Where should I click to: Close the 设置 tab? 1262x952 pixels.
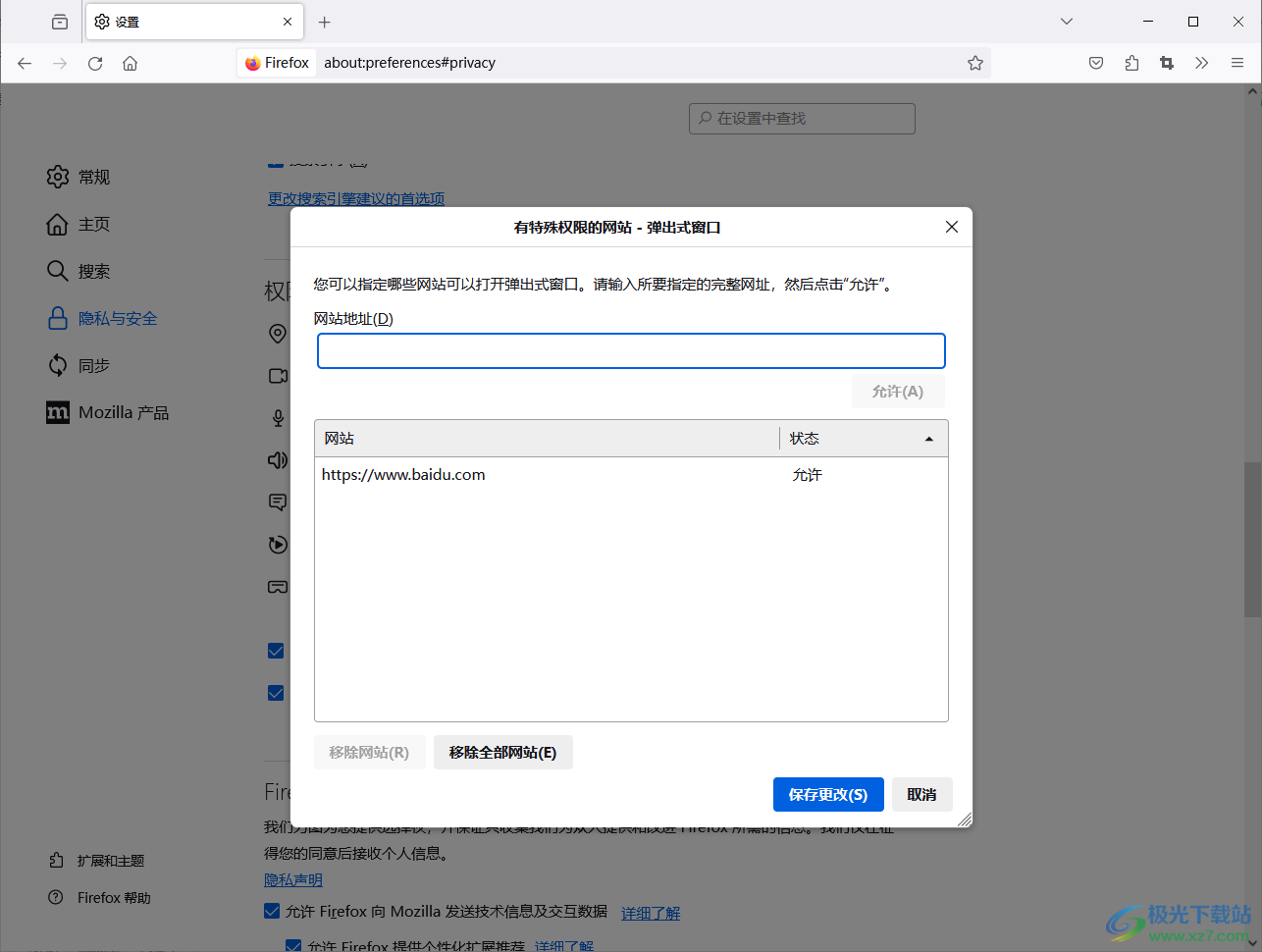288,22
